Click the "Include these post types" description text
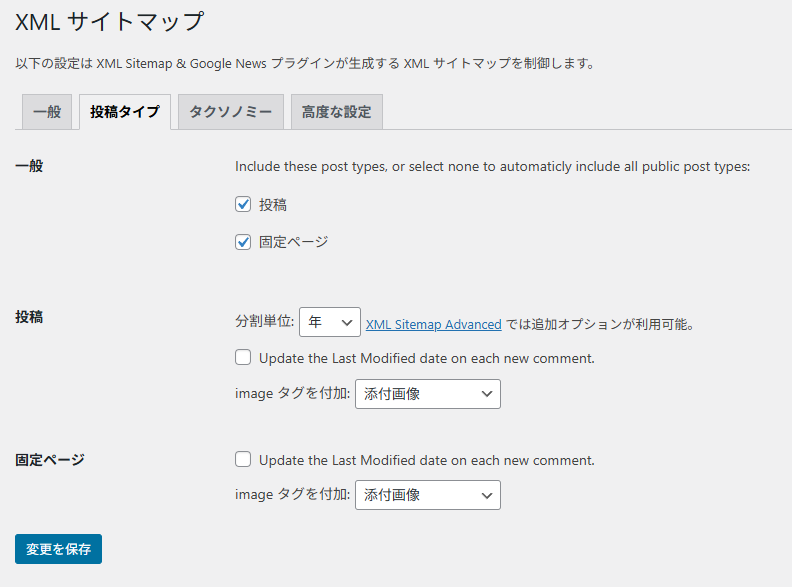This screenshot has width=792, height=587. 492,167
